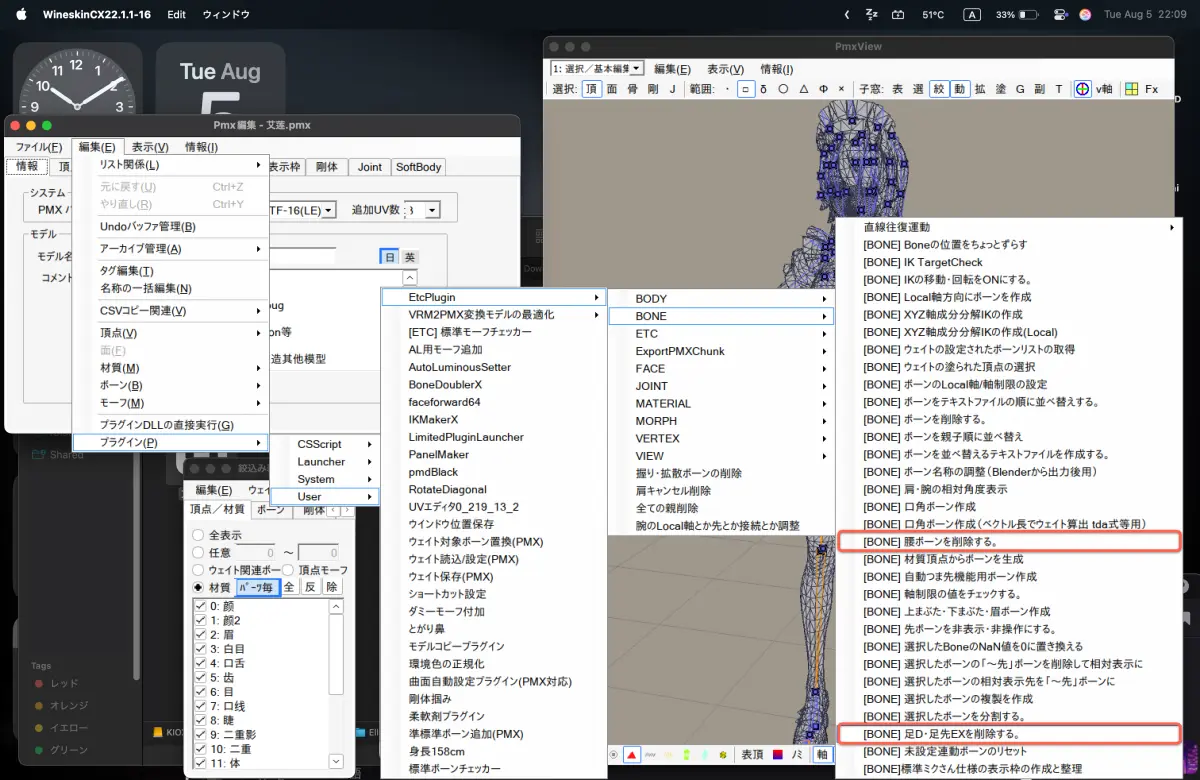Click the colored circle axis icon beside v軸
The image size is (1200, 780).
1082,89
